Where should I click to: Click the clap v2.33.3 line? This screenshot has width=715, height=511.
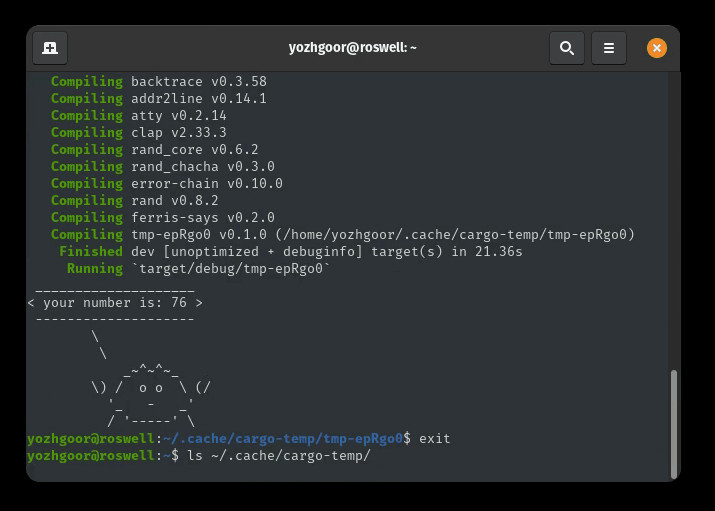(x=178, y=132)
